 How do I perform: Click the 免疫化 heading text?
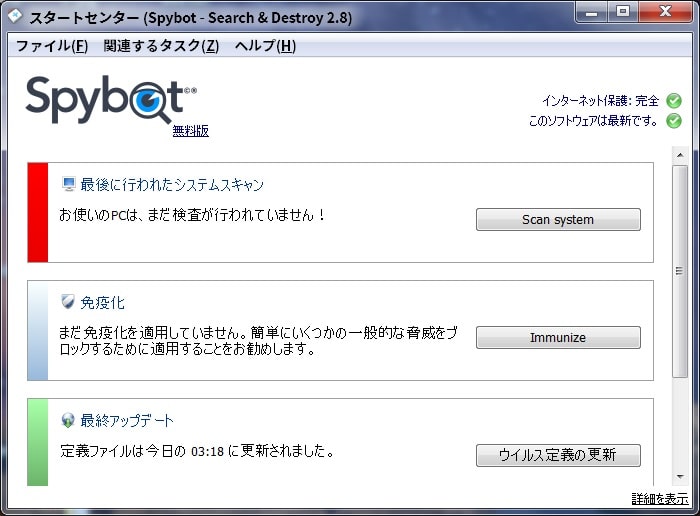click(x=102, y=302)
